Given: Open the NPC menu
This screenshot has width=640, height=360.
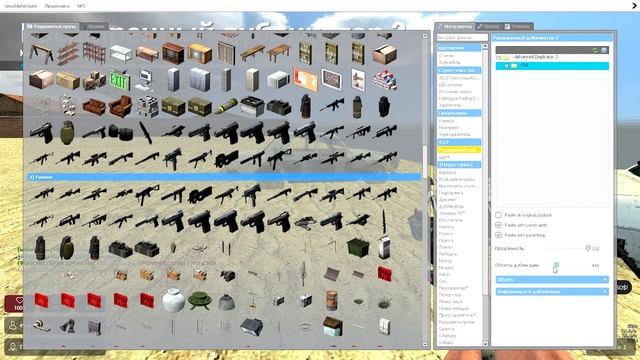Looking at the screenshot, I should pyautogui.click(x=82, y=6).
